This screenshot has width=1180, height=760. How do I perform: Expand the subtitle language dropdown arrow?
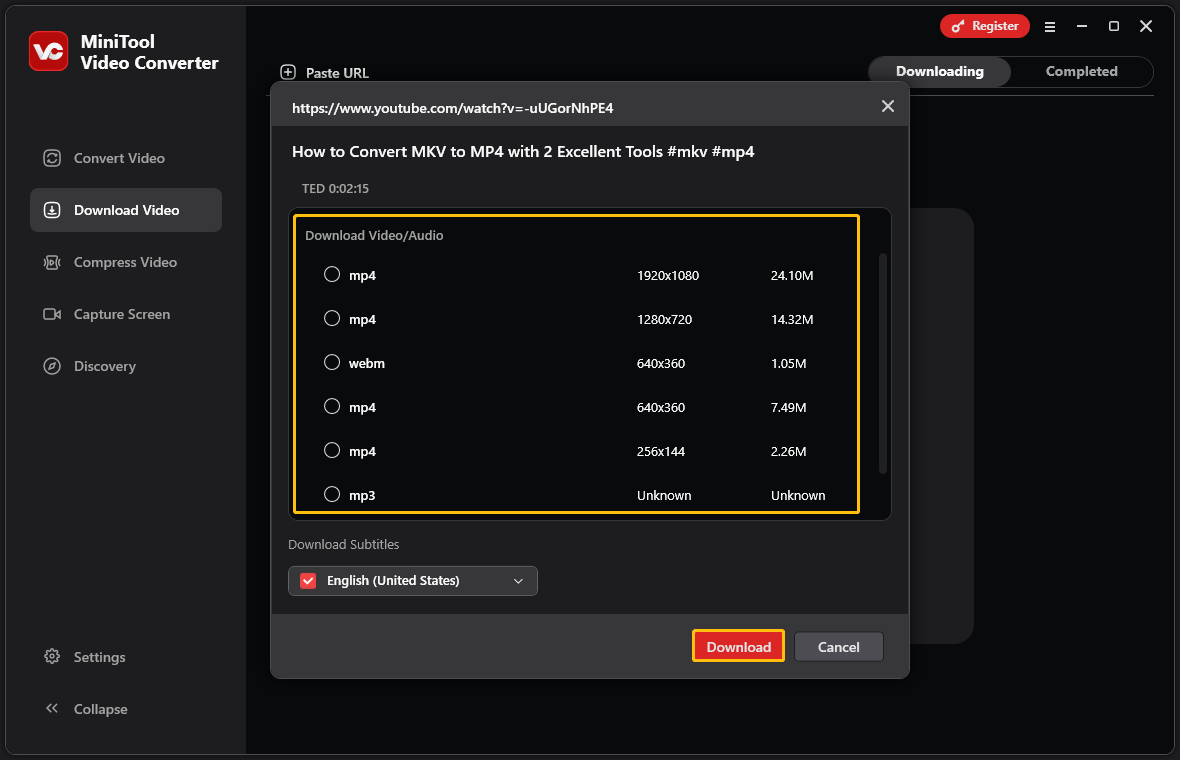518,581
